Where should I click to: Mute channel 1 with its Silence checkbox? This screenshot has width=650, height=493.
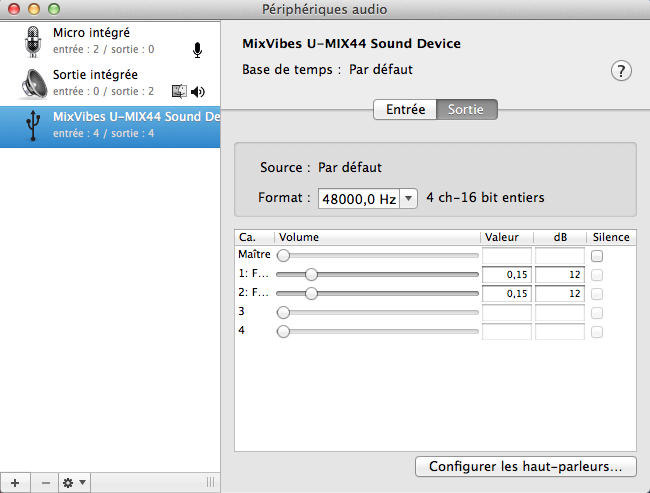point(597,275)
